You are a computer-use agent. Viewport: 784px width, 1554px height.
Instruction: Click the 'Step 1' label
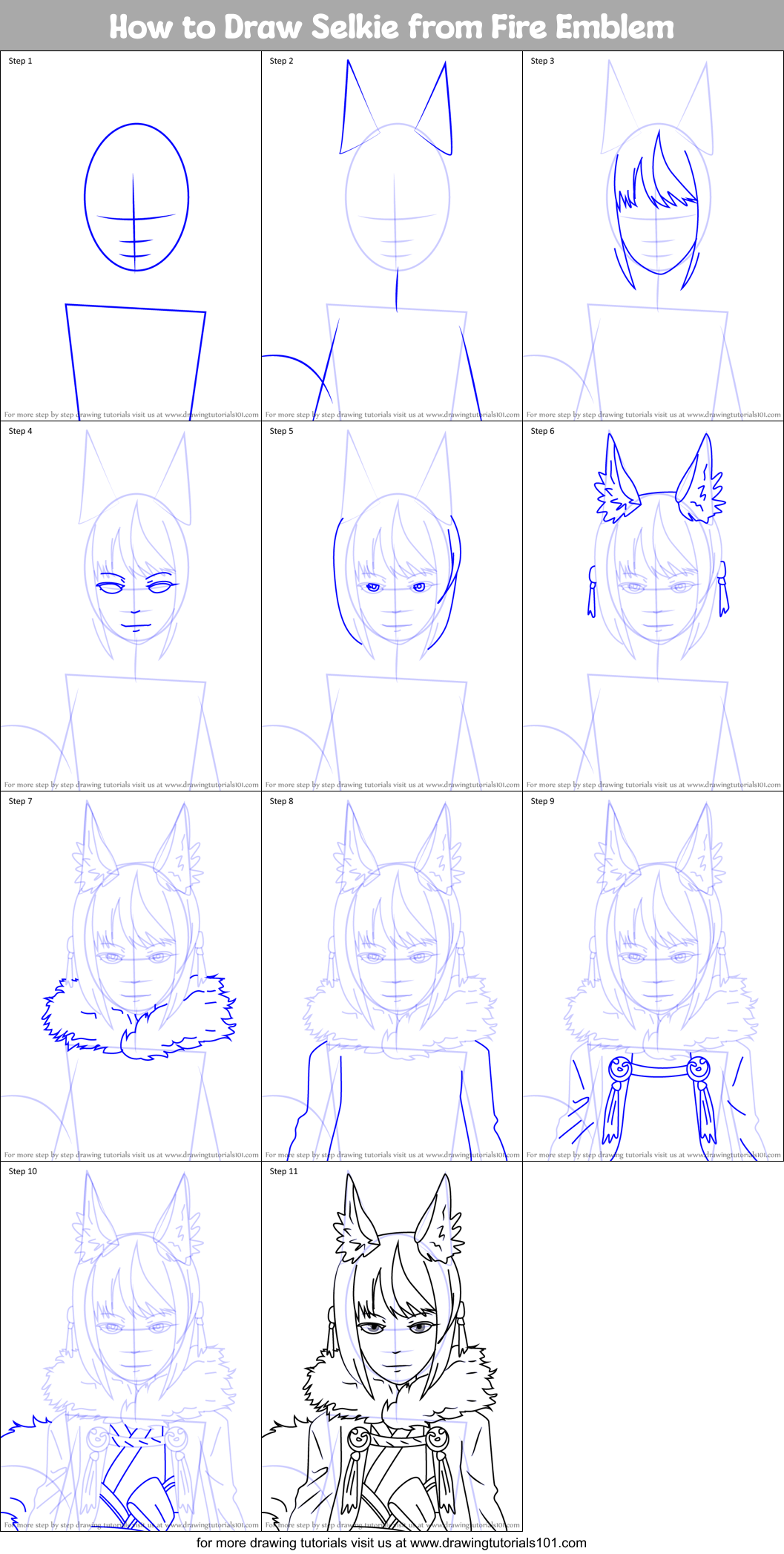pos(21,61)
